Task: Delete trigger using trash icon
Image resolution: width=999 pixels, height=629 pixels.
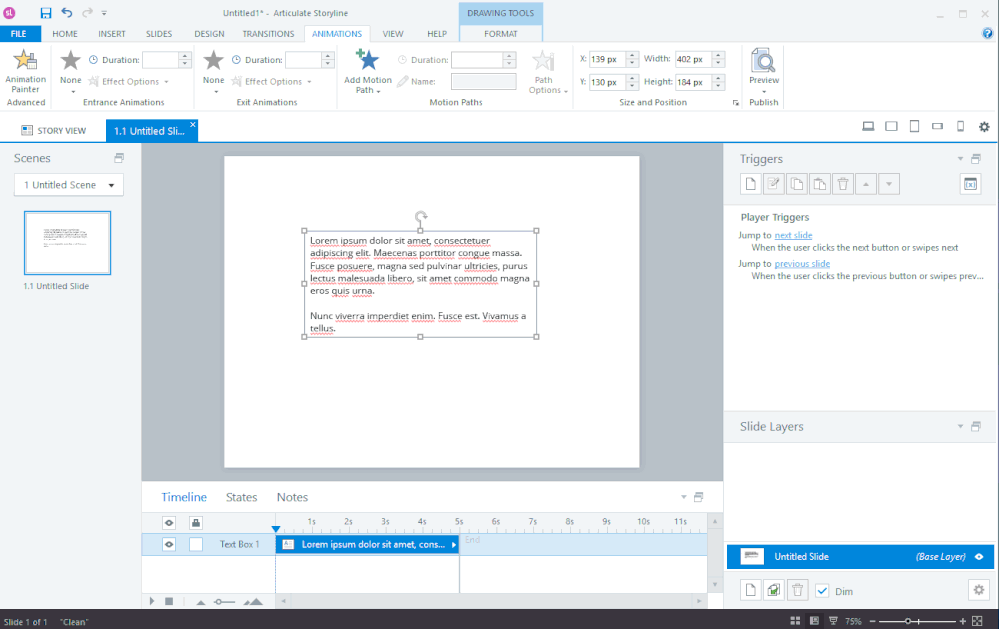Action: [x=842, y=183]
